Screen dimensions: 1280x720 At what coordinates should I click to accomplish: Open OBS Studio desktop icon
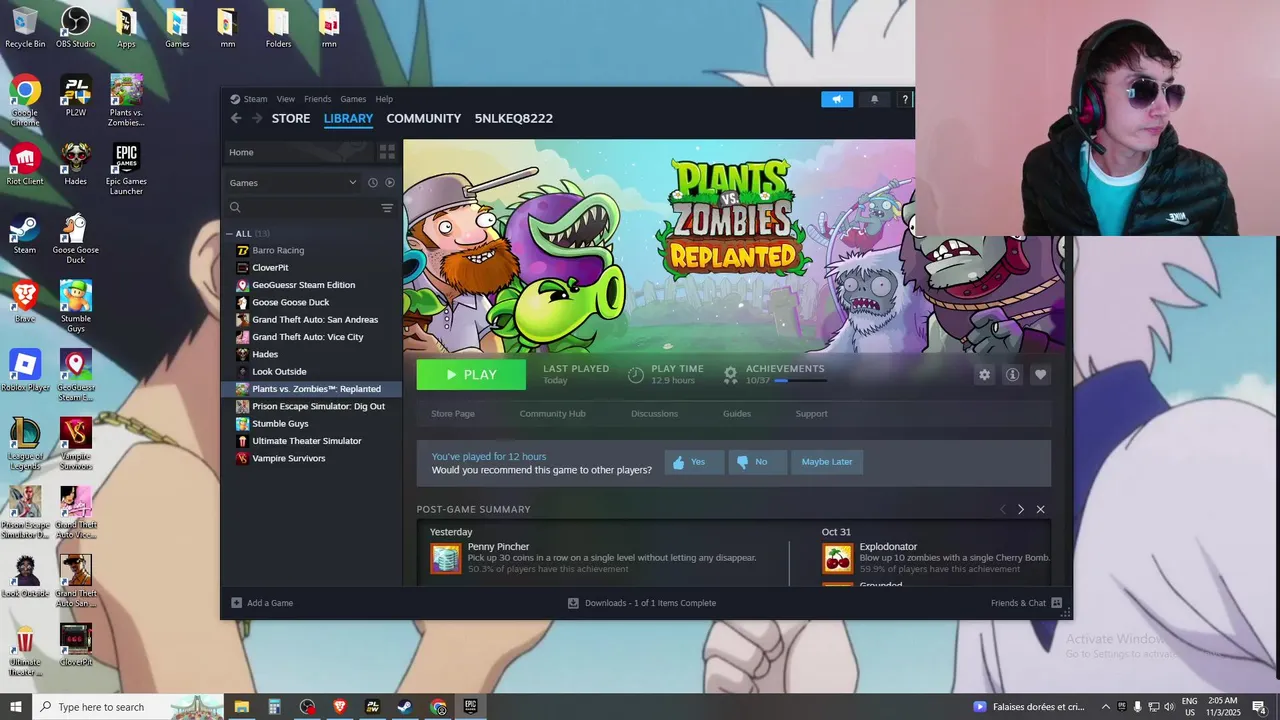pyautogui.click(x=76, y=28)
